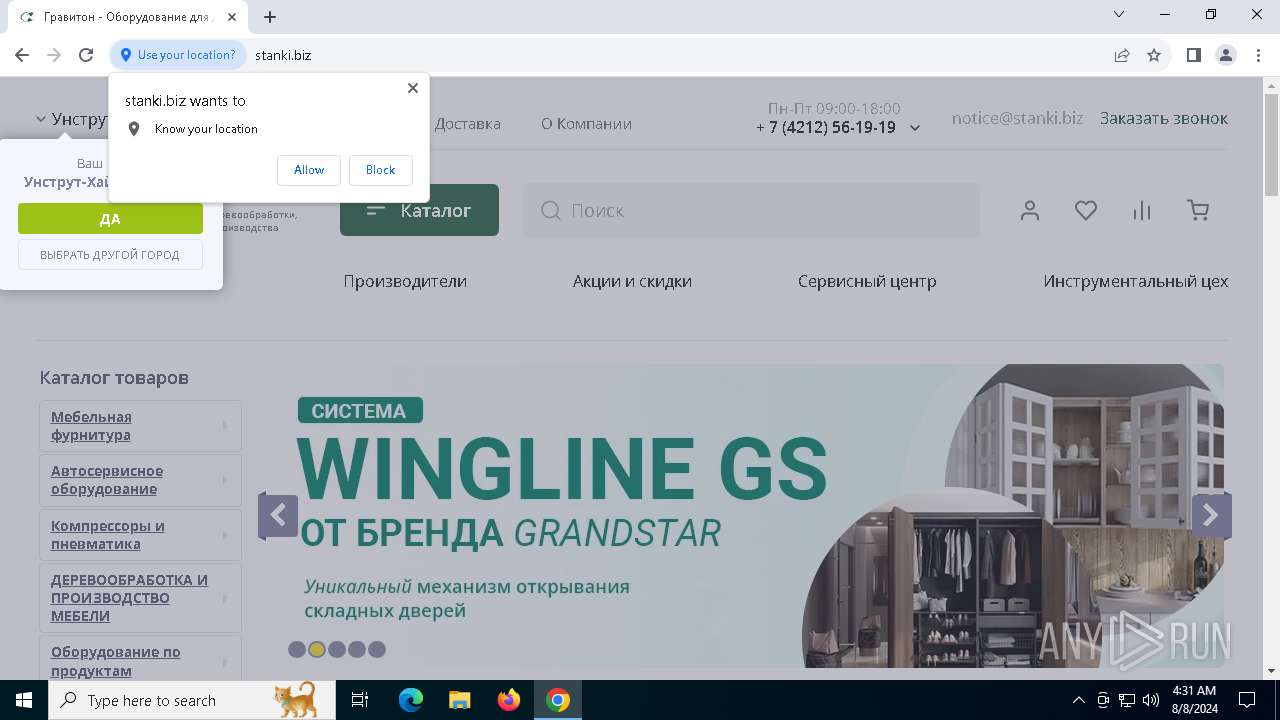
Task: Select the first slider pagination dot
Action: [296, 649]
